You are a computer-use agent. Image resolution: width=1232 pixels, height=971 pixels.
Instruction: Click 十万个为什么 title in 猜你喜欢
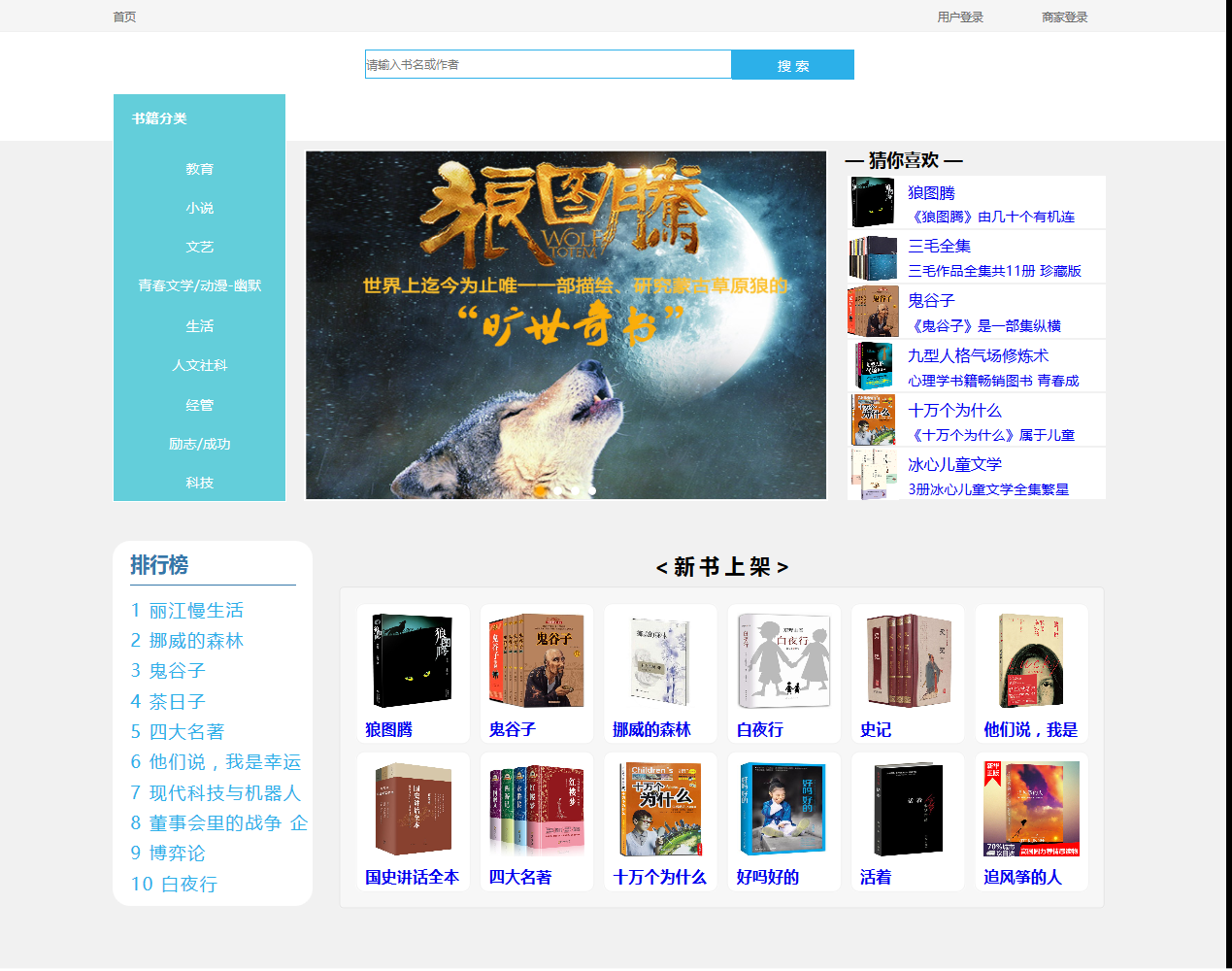[954, 410]
